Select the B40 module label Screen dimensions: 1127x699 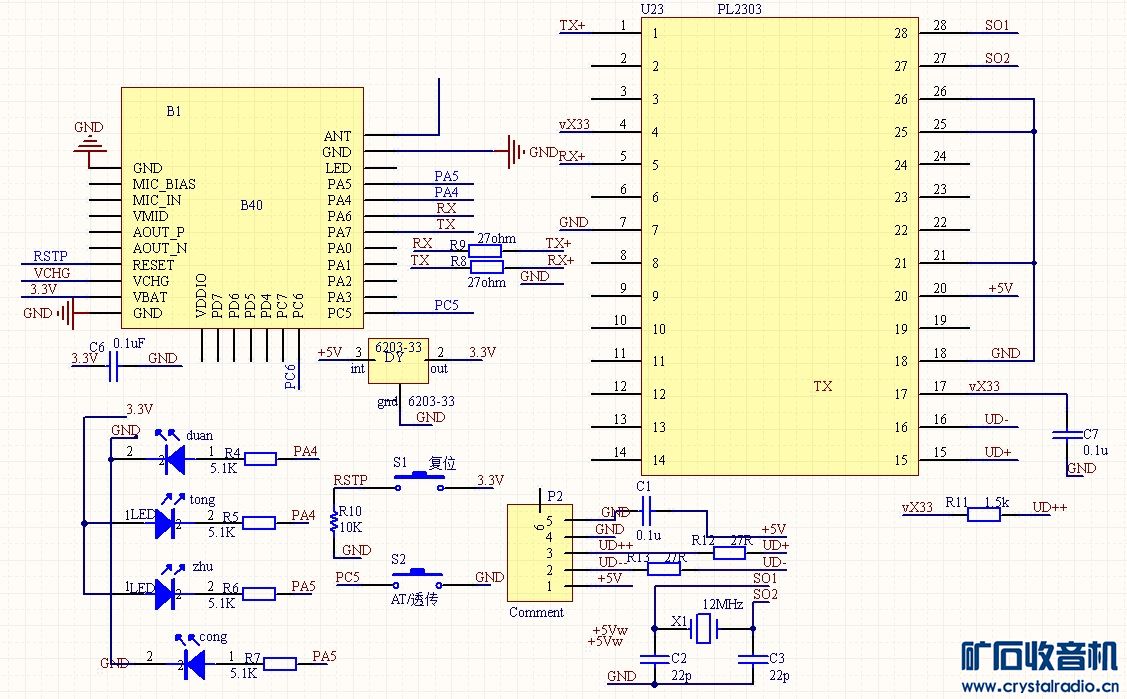[x=252, y=205]
